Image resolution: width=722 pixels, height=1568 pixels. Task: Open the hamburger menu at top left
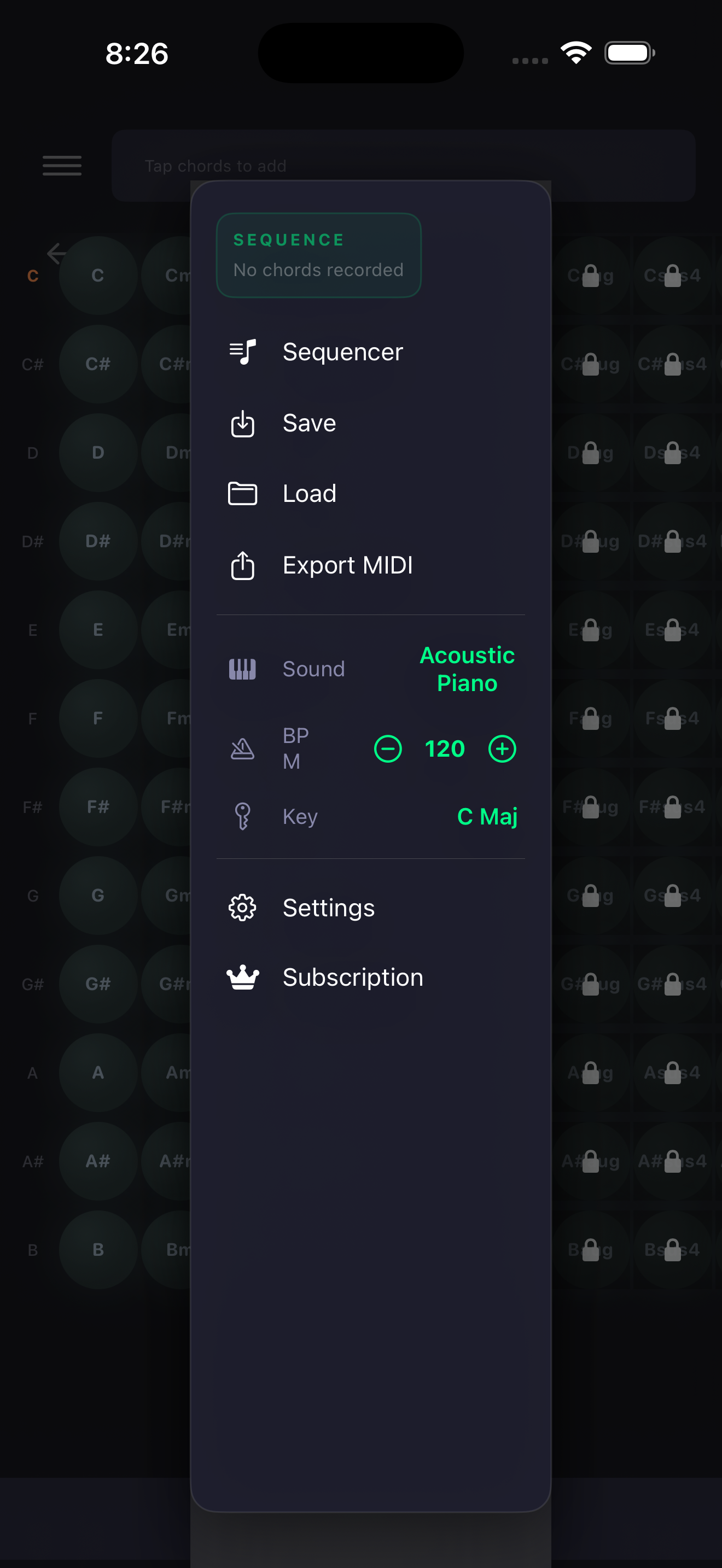pos(61,166)
